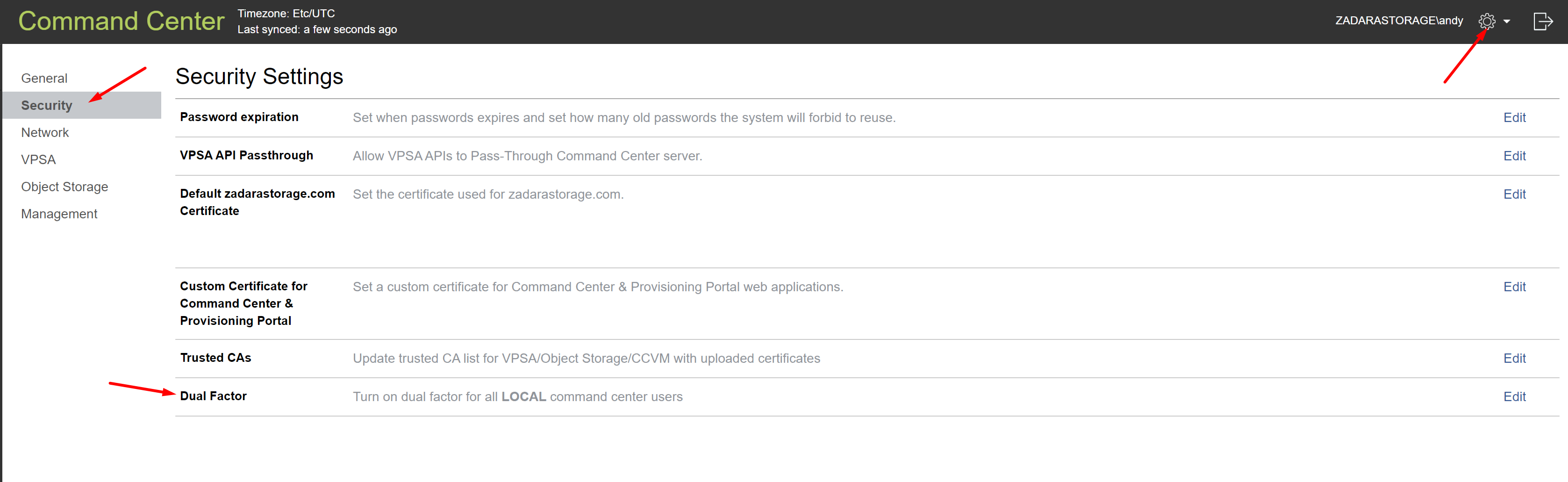Click the Trusted CAs label

pyautogui.click(x=215, y=358)
